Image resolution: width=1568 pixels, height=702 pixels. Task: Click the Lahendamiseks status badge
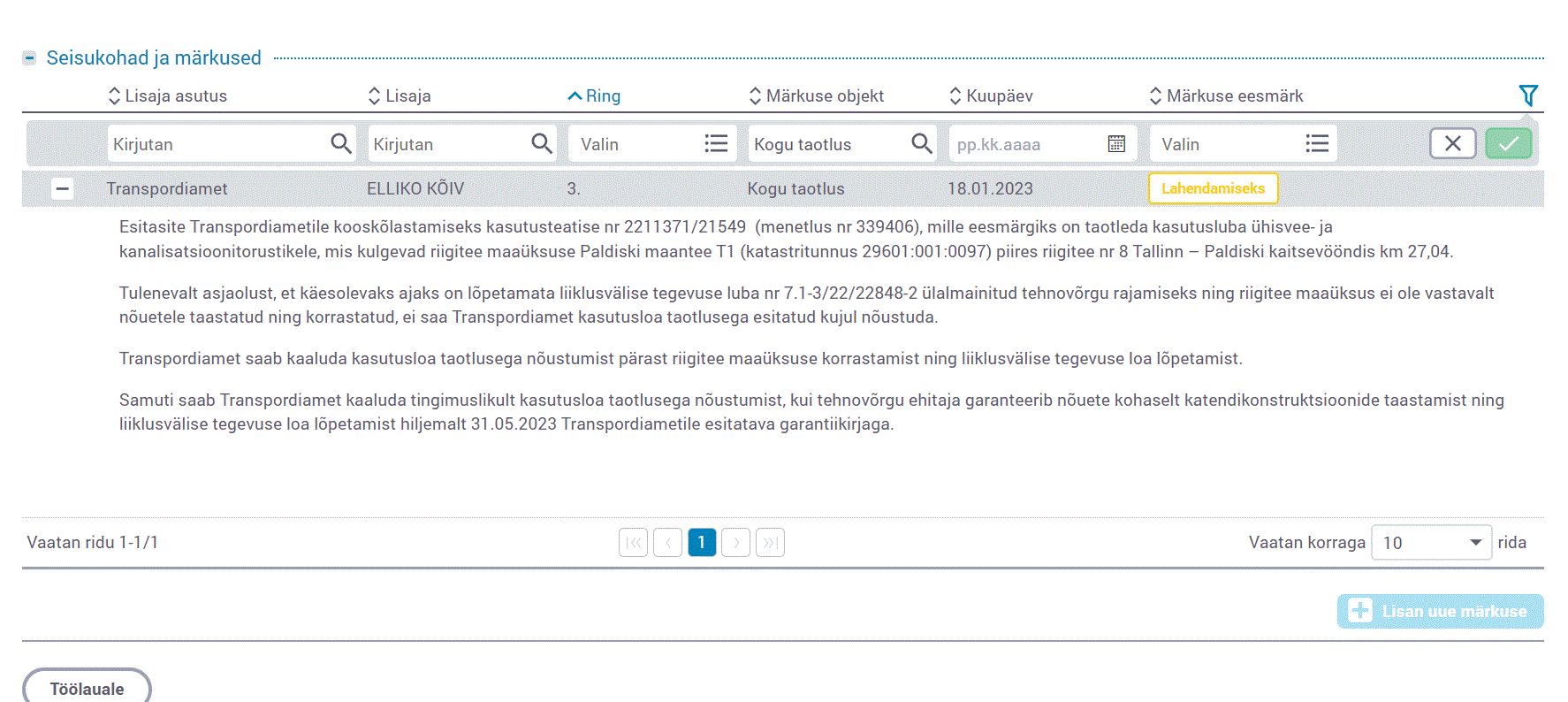(1213, 188)
